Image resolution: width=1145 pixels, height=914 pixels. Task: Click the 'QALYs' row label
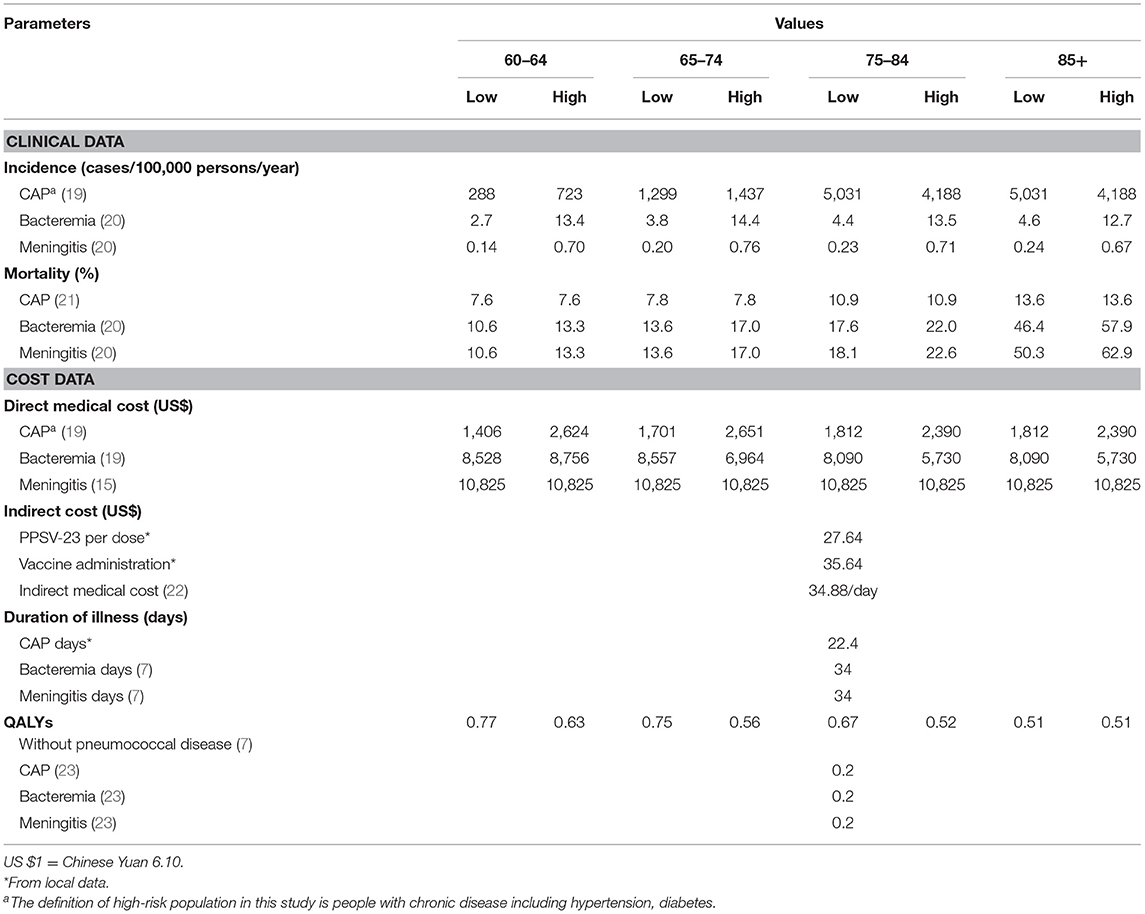[x=28, y=722]
